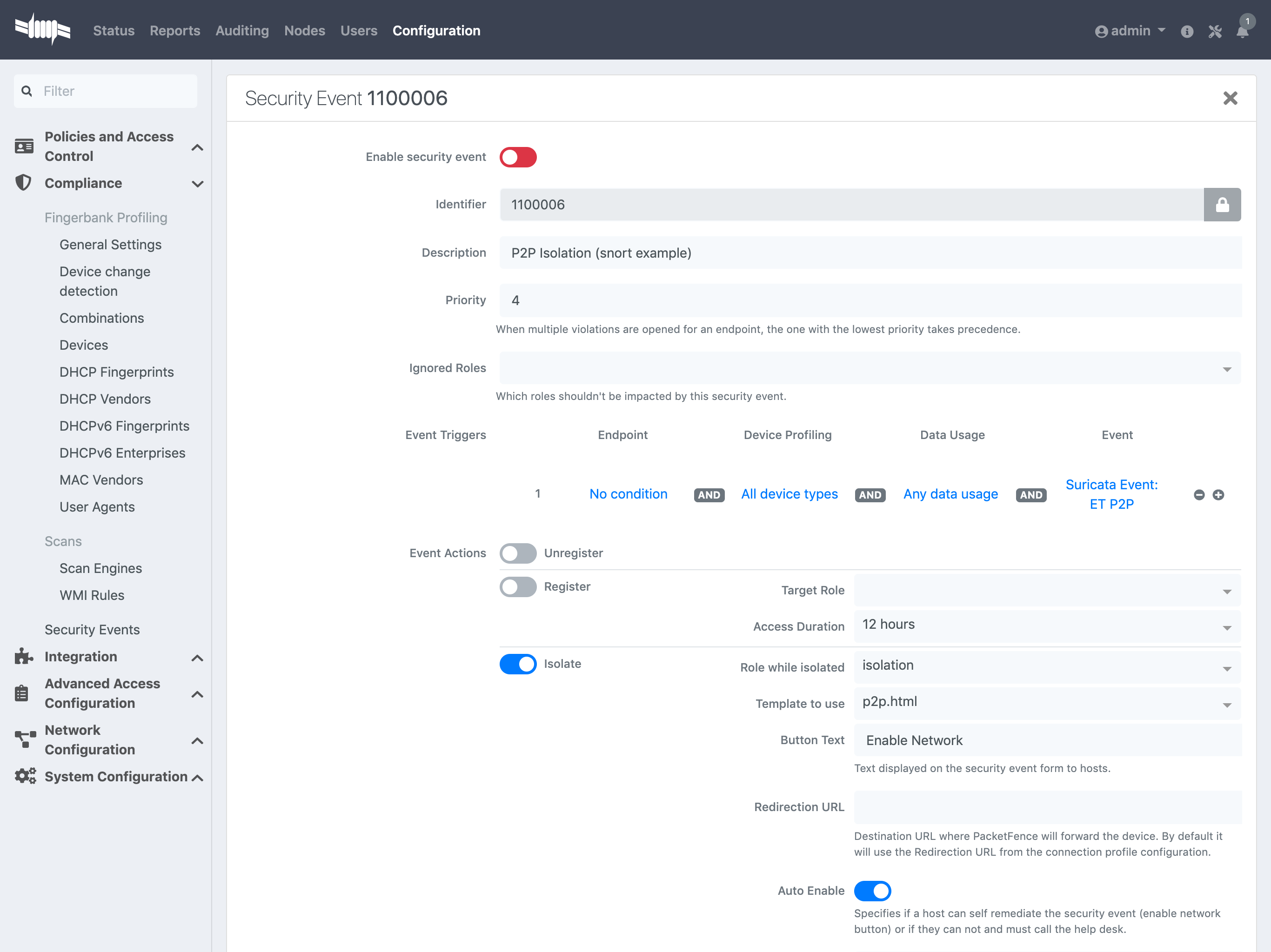Expand the Integration sidebar section
Viewport: 1271px width, 952px height.
coord(109,657)
